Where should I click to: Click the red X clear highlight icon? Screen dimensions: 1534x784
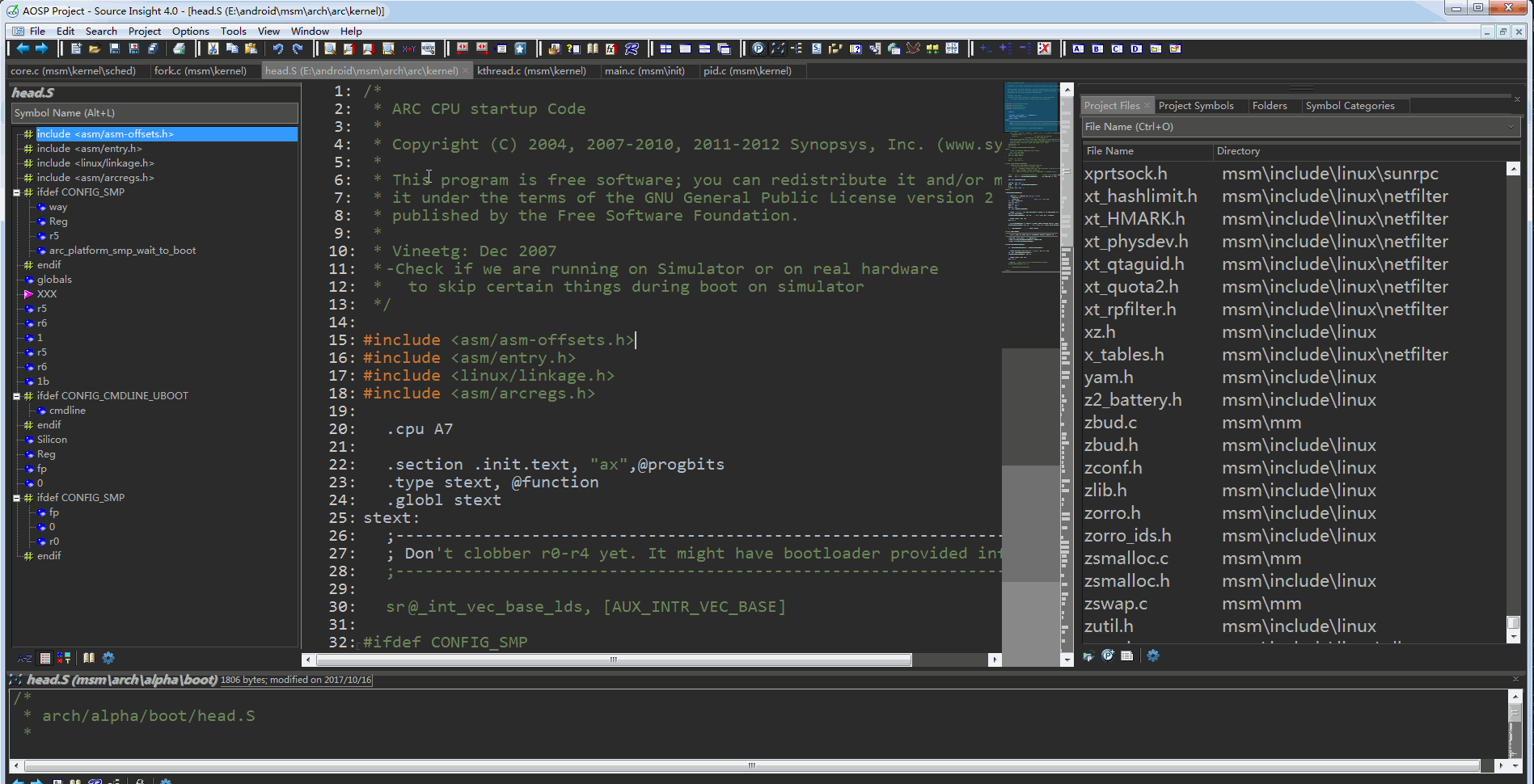pyautogui.click(x=1044, y=48)
